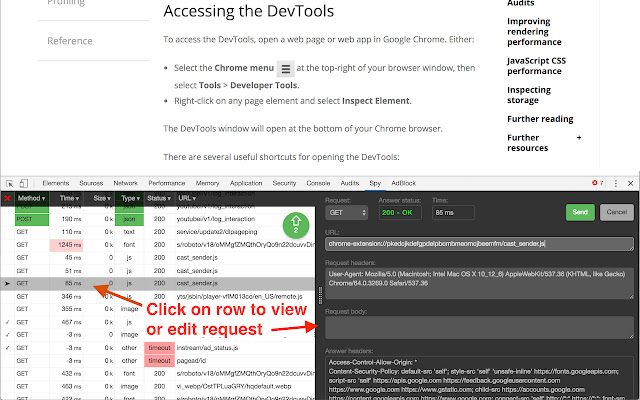Viewport: 640px width, 400px height.
Task: Click the check mark on the instream/ad_status.js row
Action: pos(7,348)
